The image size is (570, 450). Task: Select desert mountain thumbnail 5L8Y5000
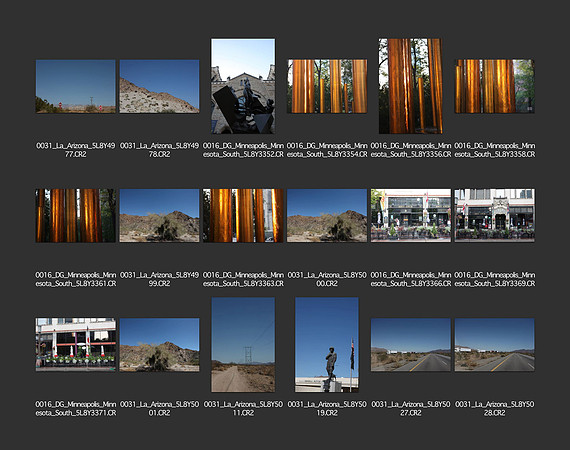pyautogui.click(x=327, y=216)
